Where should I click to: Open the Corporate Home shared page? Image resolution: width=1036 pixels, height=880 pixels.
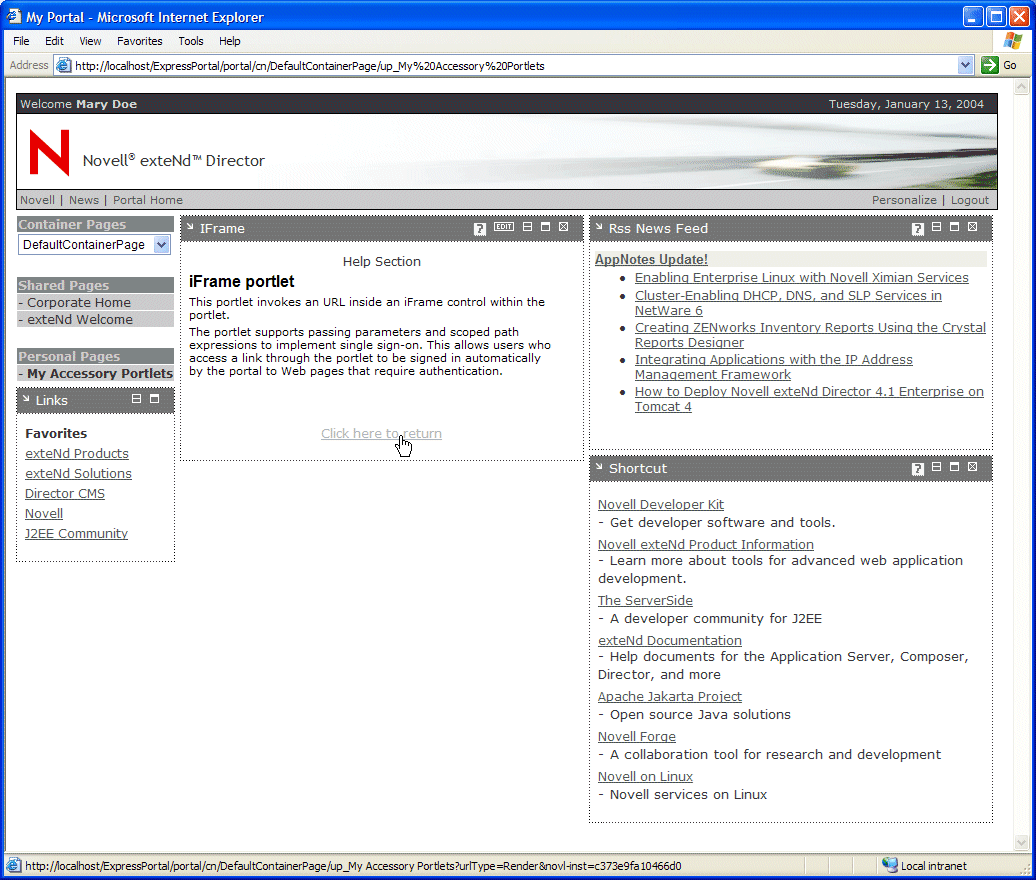(79, 303)
